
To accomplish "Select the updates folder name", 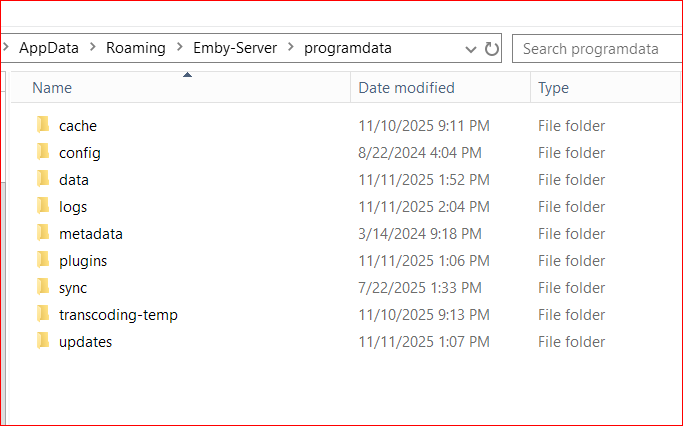I will pos(85,342).
